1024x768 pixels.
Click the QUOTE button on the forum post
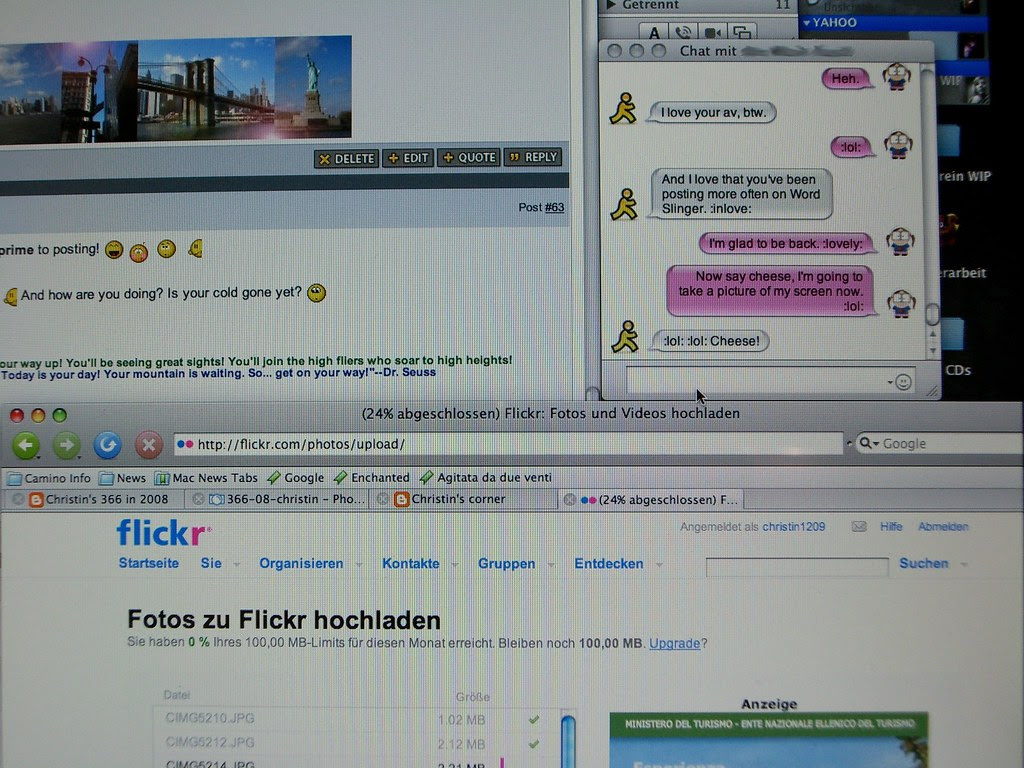pos(469,157)
